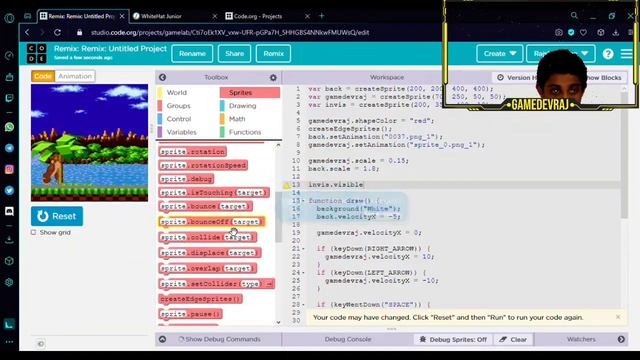Open the help question mark icon
The image size is (640, 360).
608,54
